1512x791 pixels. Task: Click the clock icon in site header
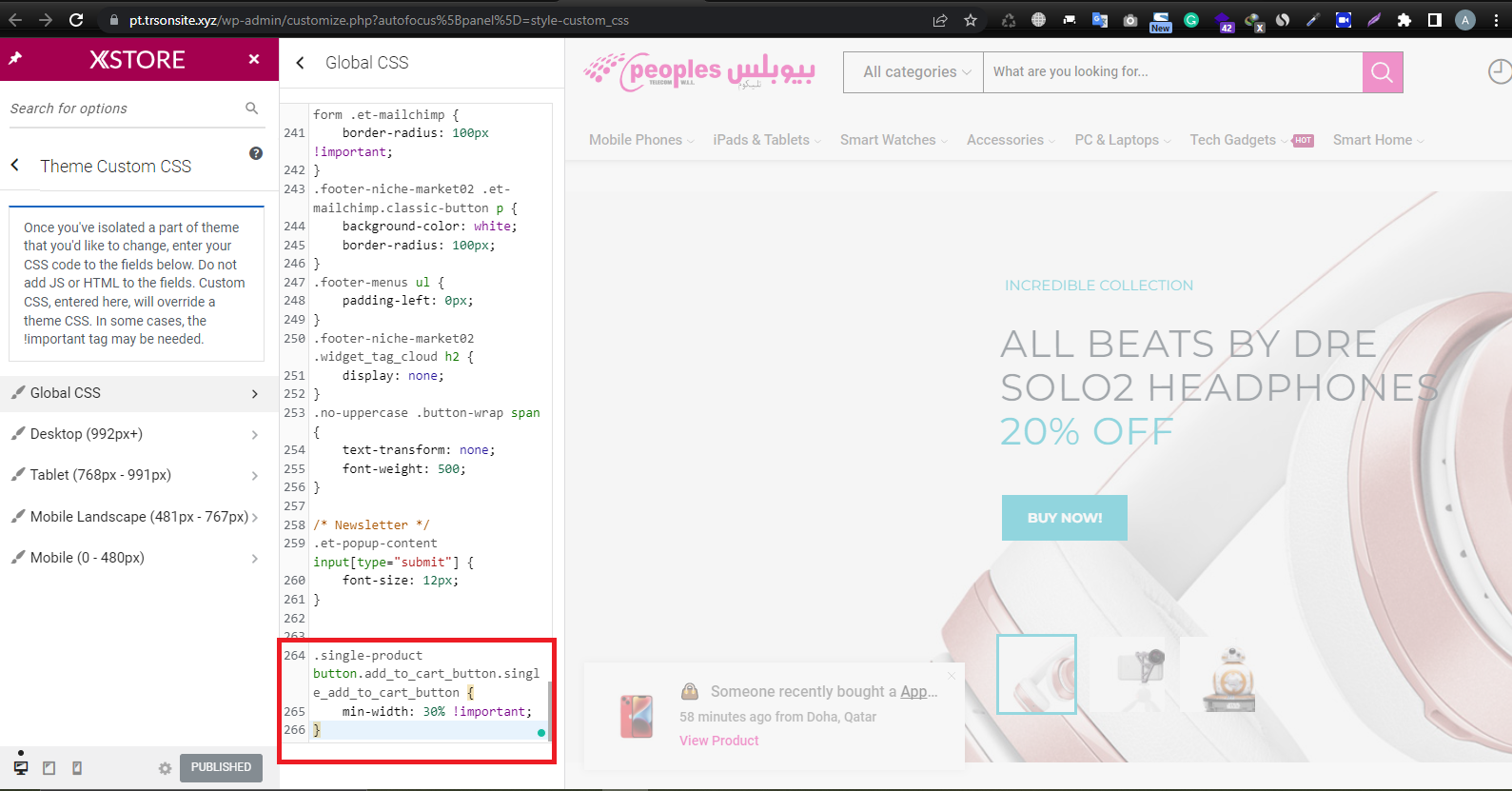tap(1500, 71)
